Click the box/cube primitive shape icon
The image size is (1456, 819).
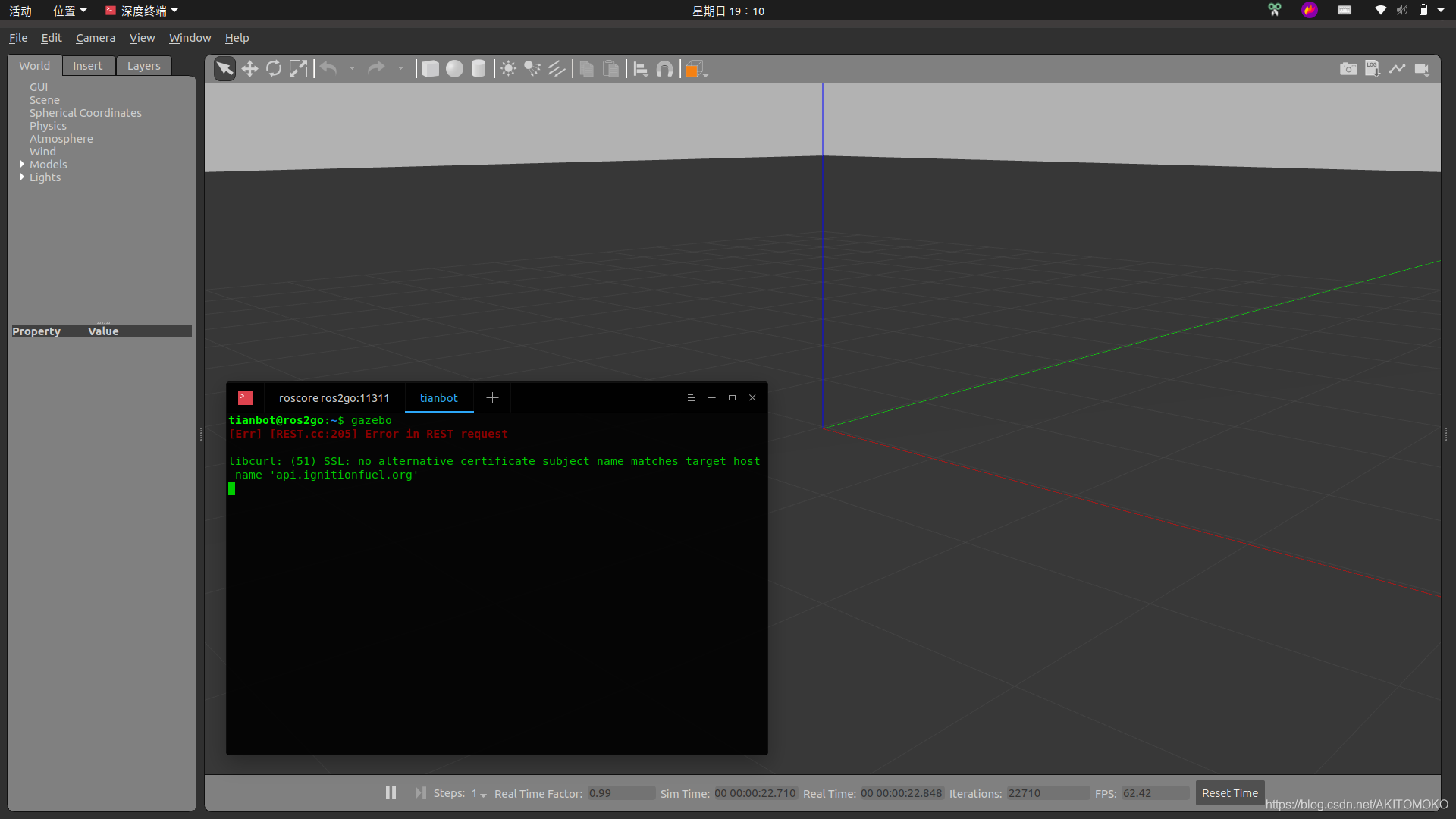click(x=429, y=68)
